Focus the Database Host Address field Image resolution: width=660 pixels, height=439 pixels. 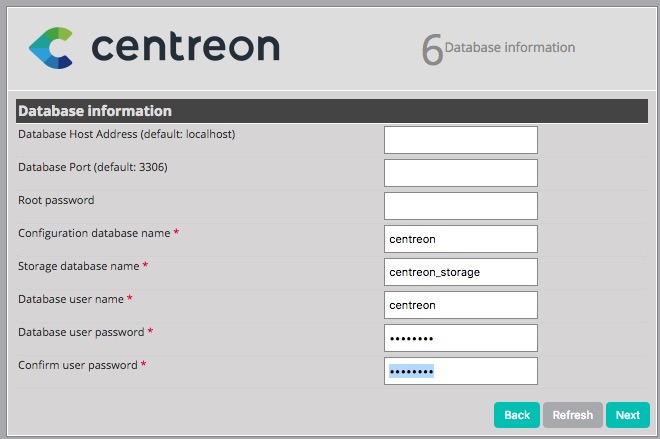(x=460, y=140)
